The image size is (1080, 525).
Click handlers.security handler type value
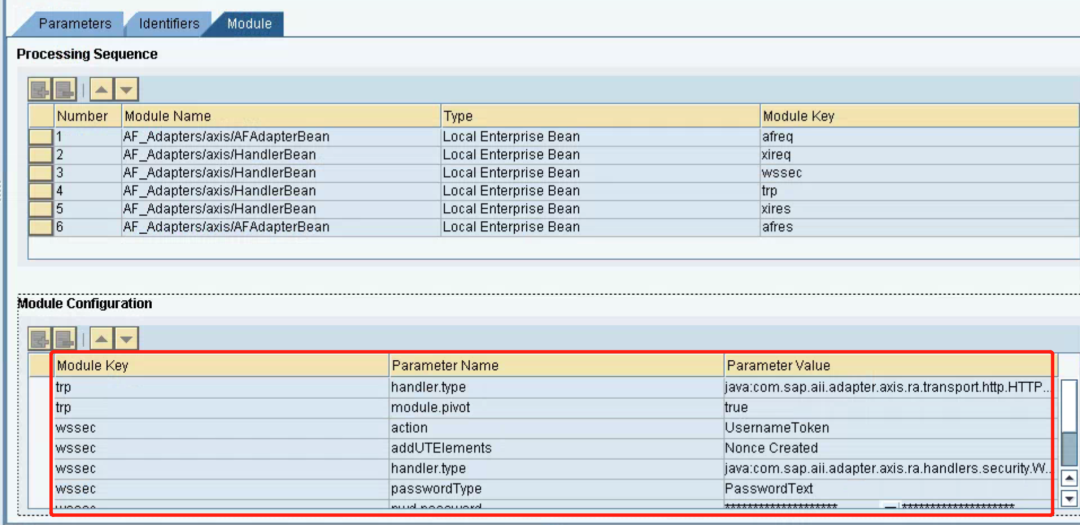pyautogui.click(x=889, y=469)
